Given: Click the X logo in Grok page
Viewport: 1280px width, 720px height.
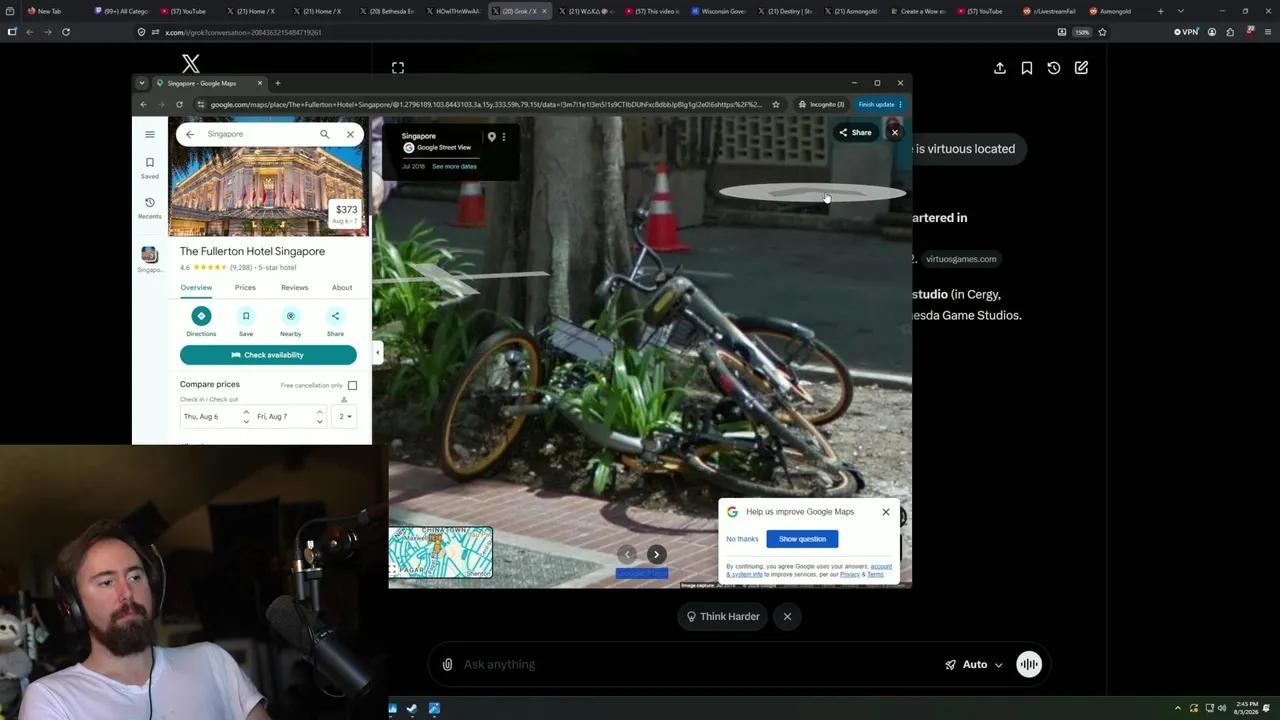Looking at the screenshot, I should tap(191, 66).
